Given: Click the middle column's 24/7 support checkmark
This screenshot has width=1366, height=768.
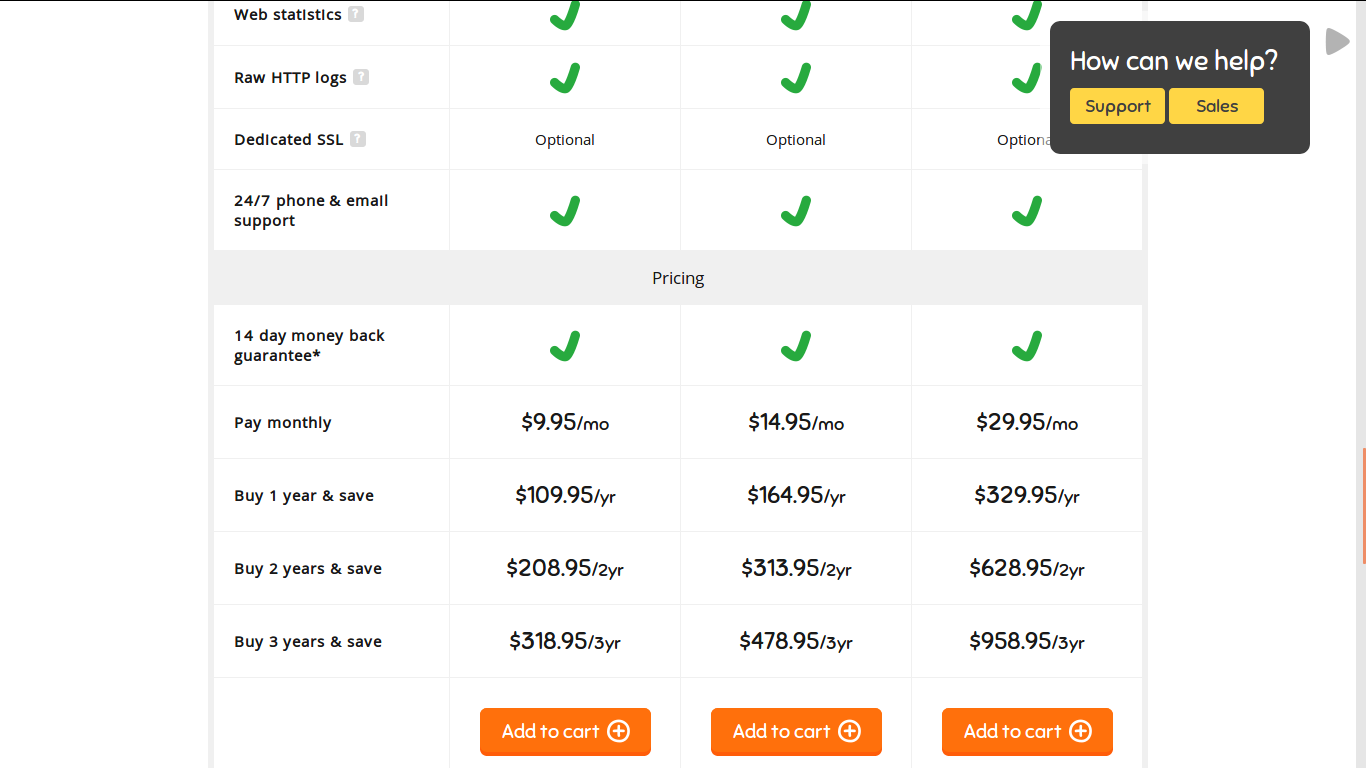Looking at the screenshot, I should [x=796, y=211].
